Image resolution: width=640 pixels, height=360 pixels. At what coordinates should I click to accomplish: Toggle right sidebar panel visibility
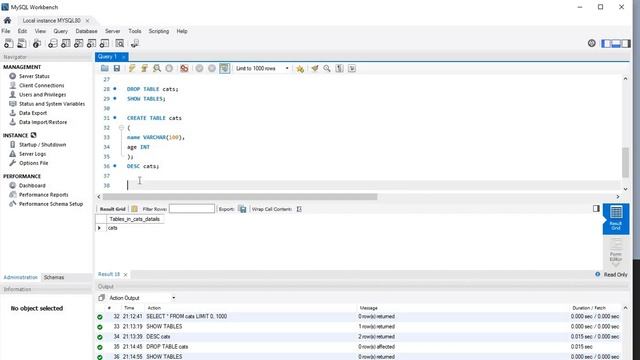pyautogui.click(x=626, y=43)
